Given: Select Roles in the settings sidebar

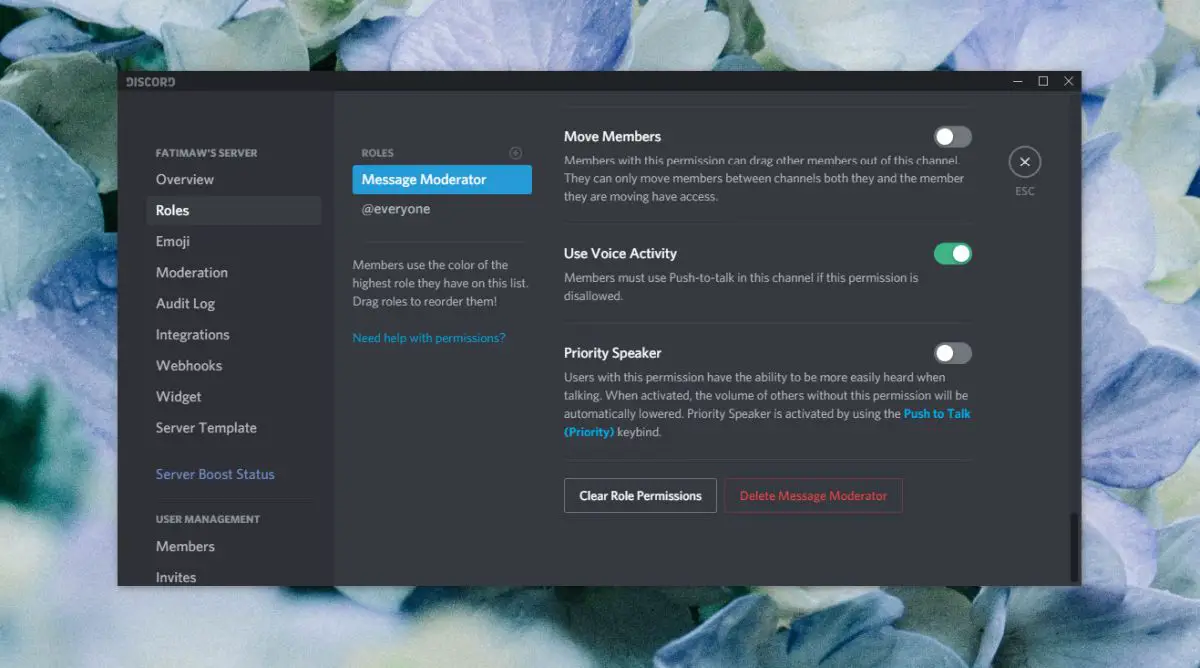Looking at the screenshot, I should pos(173,211).
